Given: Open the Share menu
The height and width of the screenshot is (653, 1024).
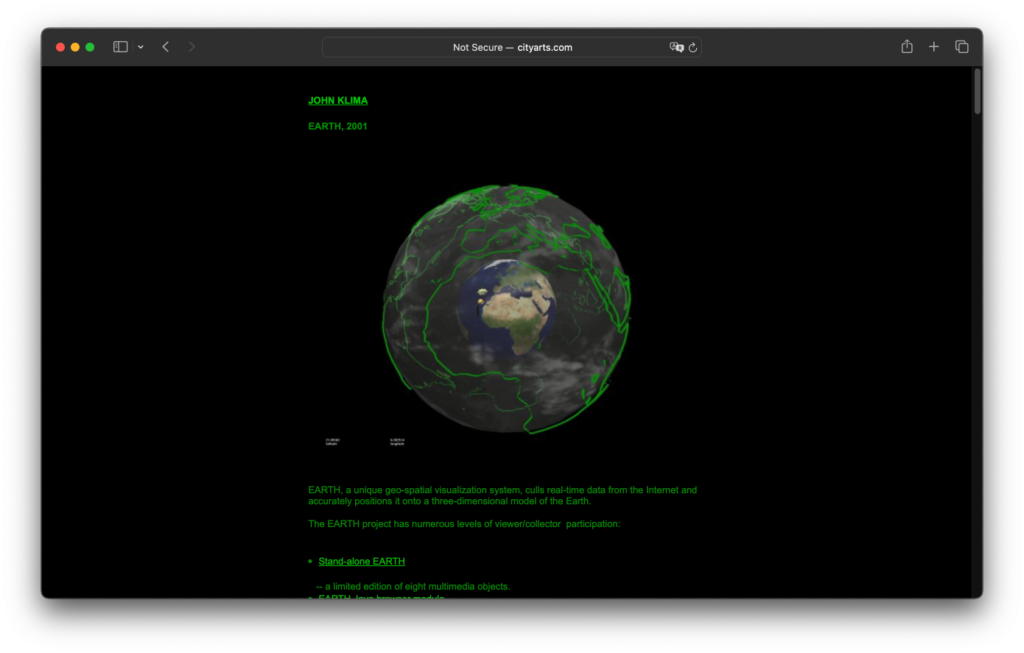Looking at the screenshot, I should tap(907, 47).
